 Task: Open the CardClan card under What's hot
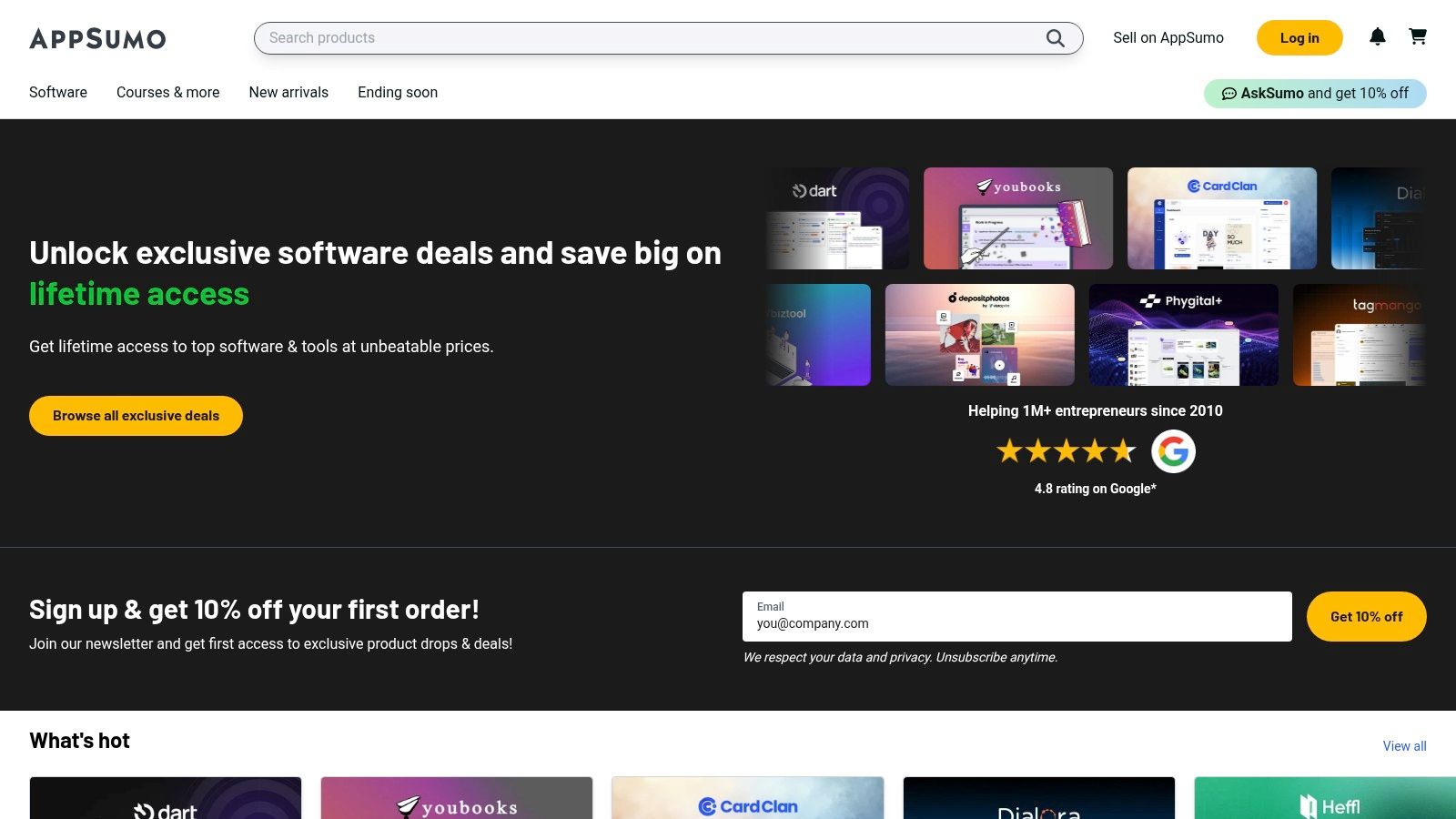[x=748, y=798]
